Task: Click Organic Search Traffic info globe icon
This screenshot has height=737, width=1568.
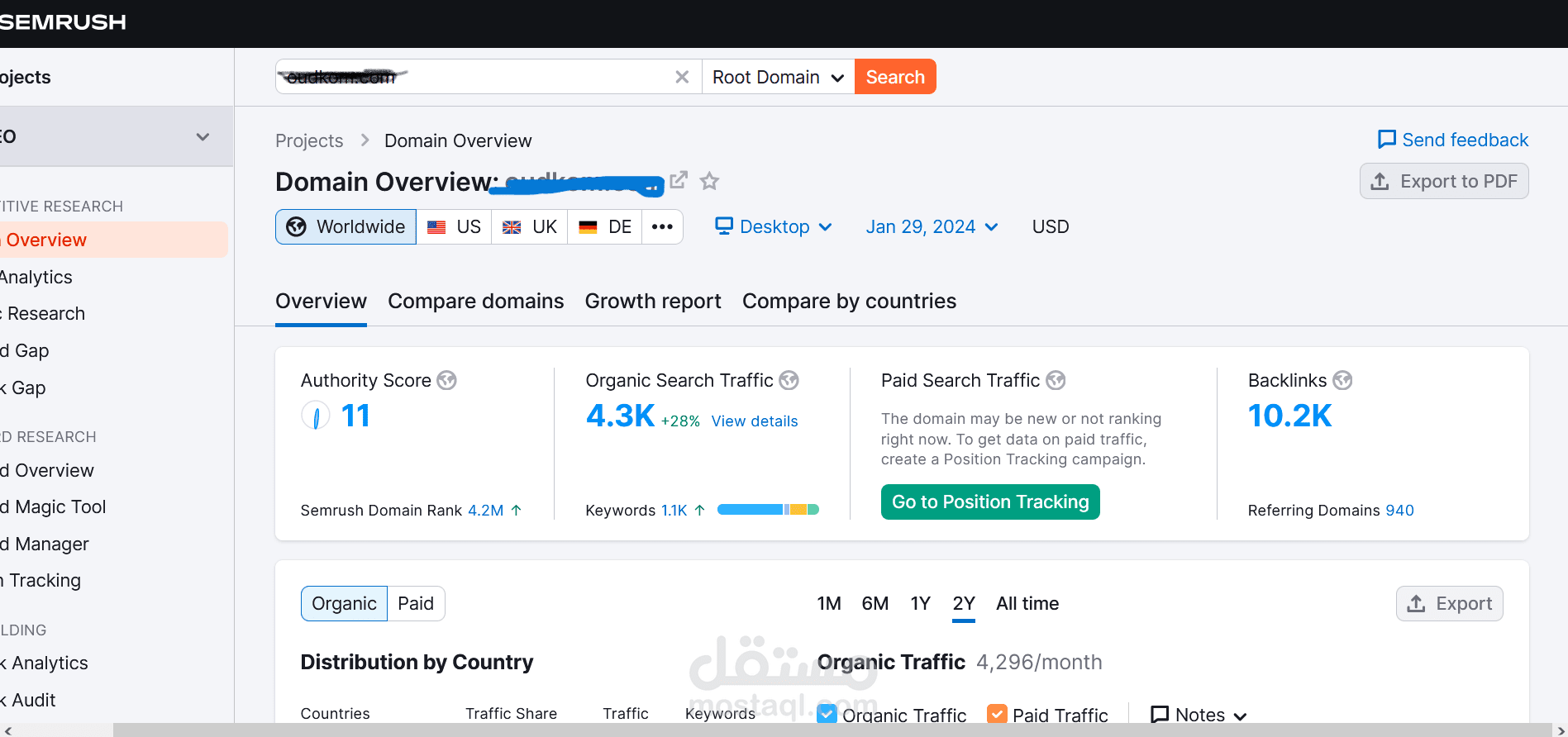Action: pyautogui.click(x=789, y=380)
